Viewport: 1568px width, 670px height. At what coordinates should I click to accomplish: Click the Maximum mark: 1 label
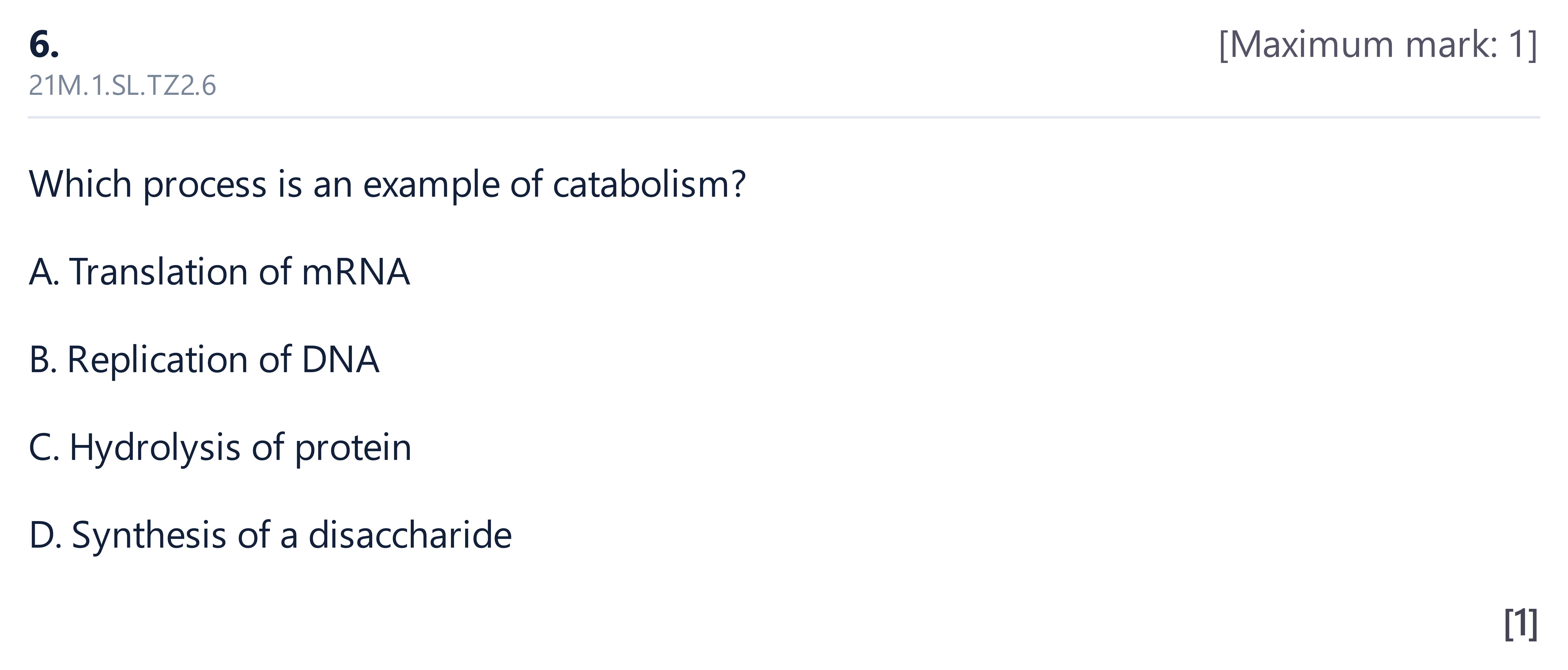pyautogui.click(x=1379, y=44)
